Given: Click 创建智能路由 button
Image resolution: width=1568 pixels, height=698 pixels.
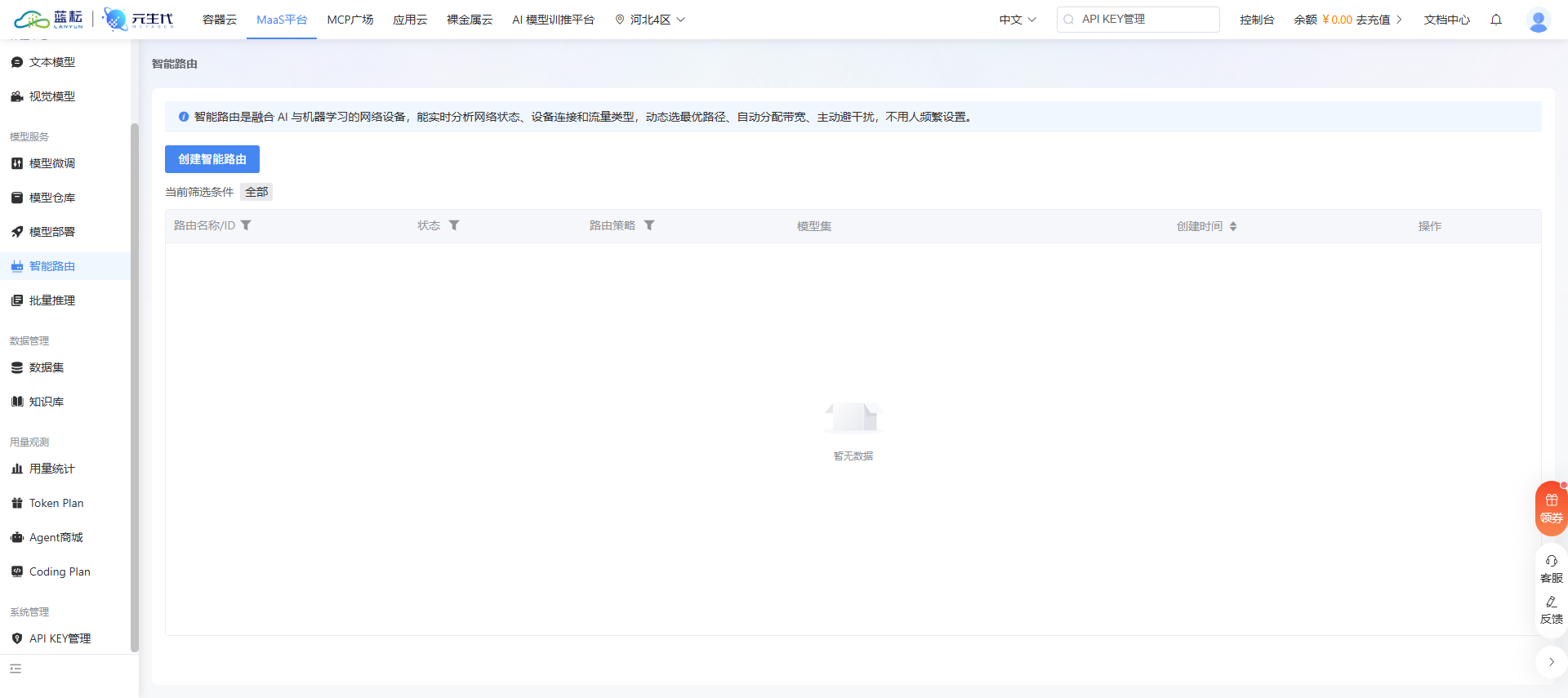Looking at the screenshot, I should [212, 159].
